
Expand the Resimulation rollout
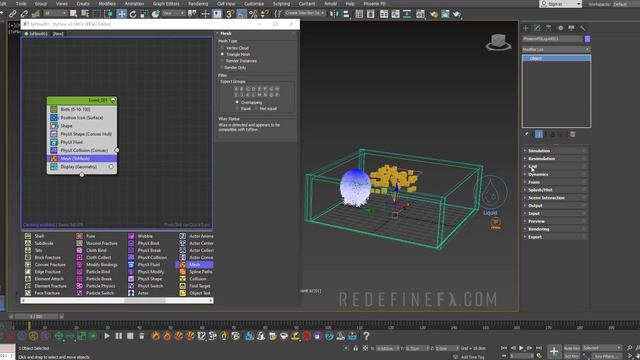tap(555, 158)
